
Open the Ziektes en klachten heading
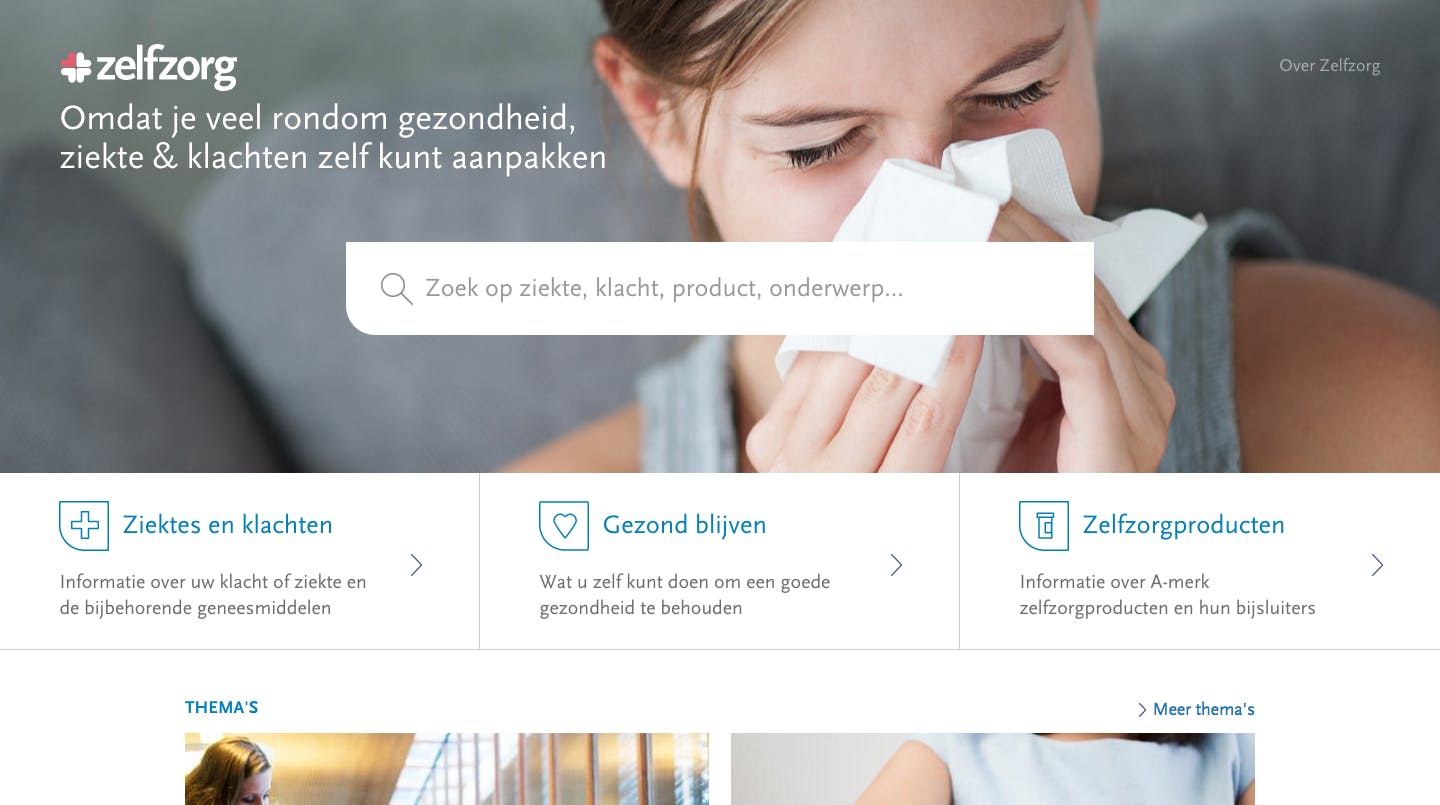pos(227,525)
